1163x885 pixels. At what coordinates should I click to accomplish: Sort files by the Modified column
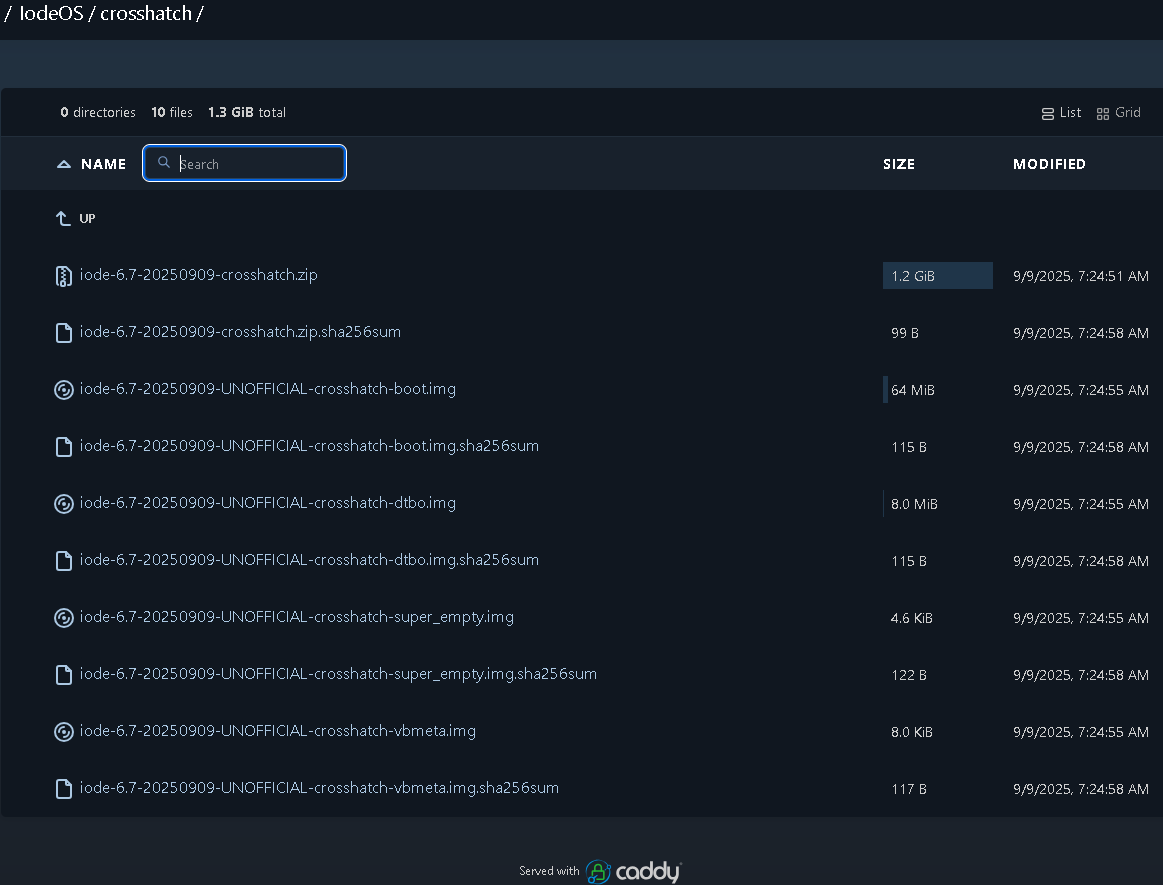(x=1049, y=164)
